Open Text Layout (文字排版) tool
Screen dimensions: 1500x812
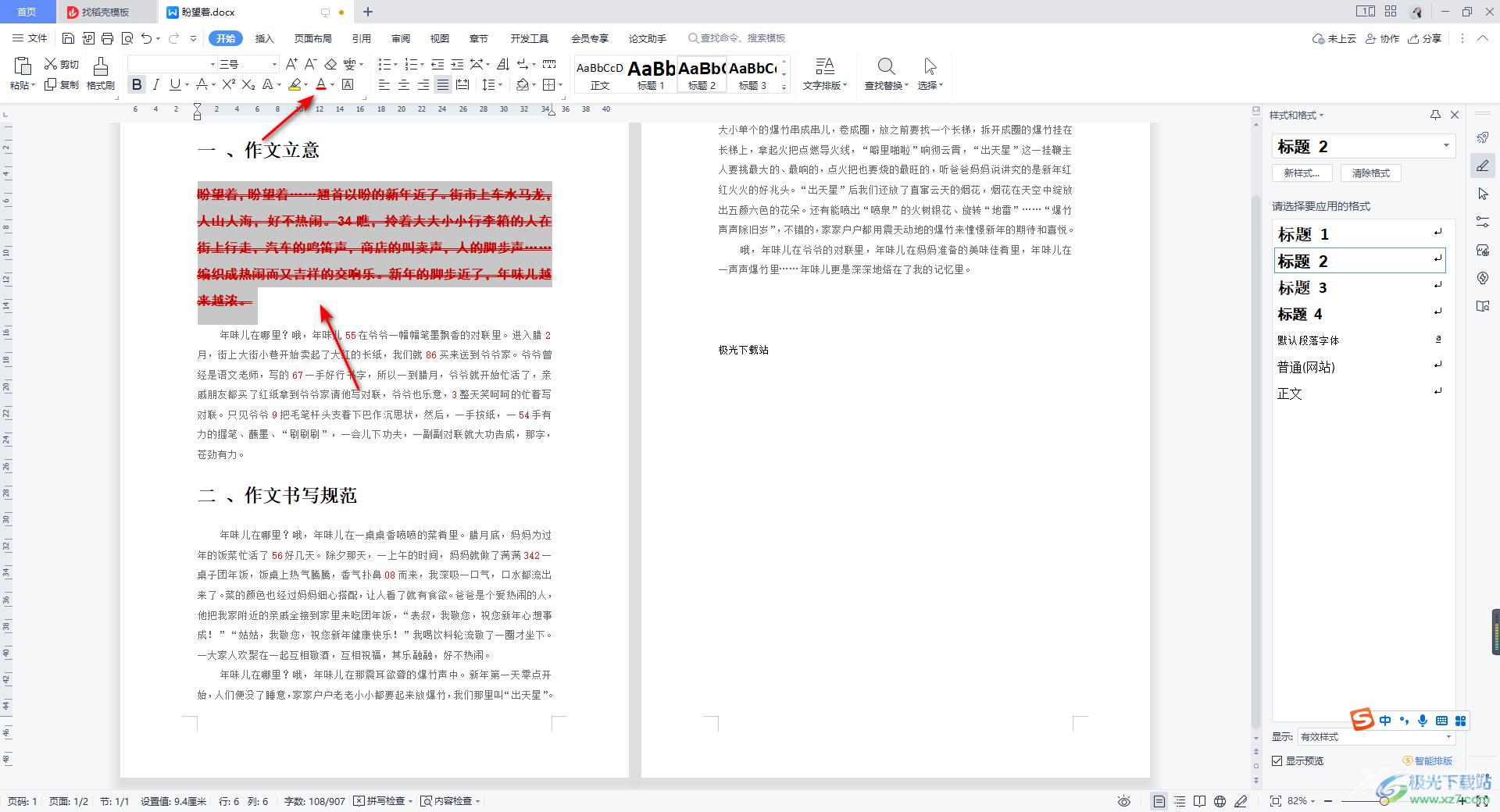825,74
